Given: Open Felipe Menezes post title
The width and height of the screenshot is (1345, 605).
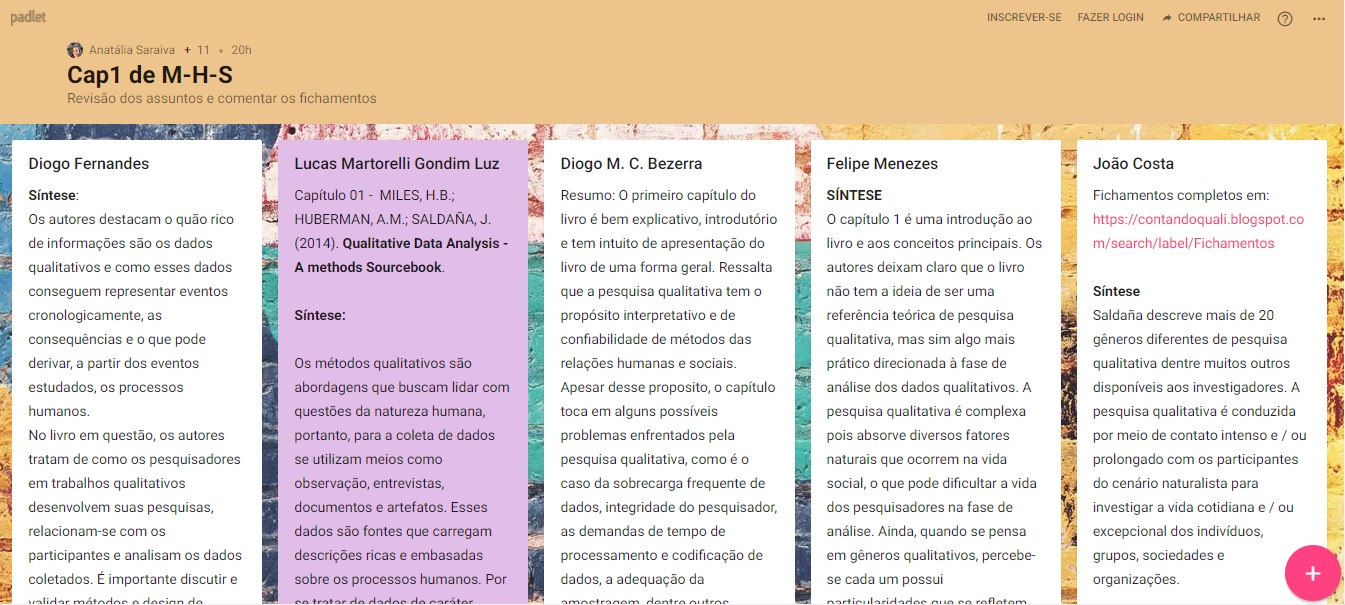Looking at the screenshot, I should [882, 164].
